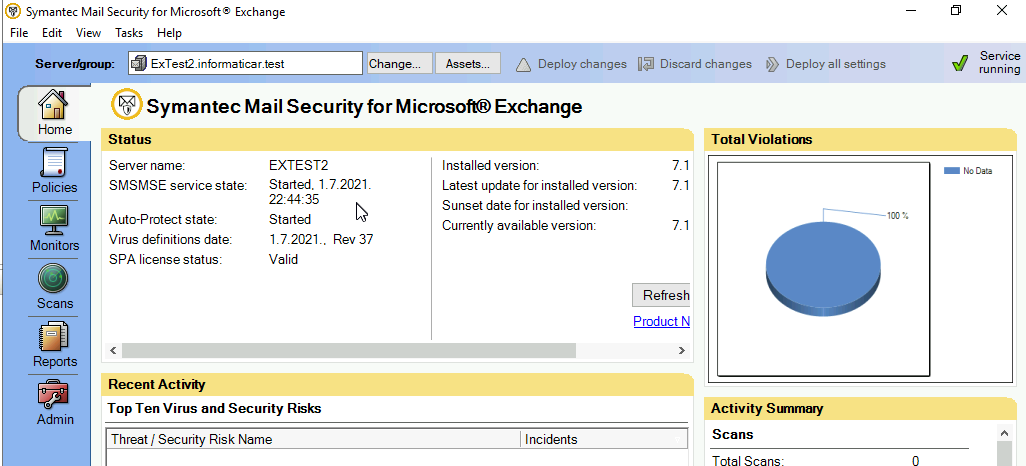Open the Scans radar icon
Viewport: 1026px width, 466px height.
tap(54, 279)
